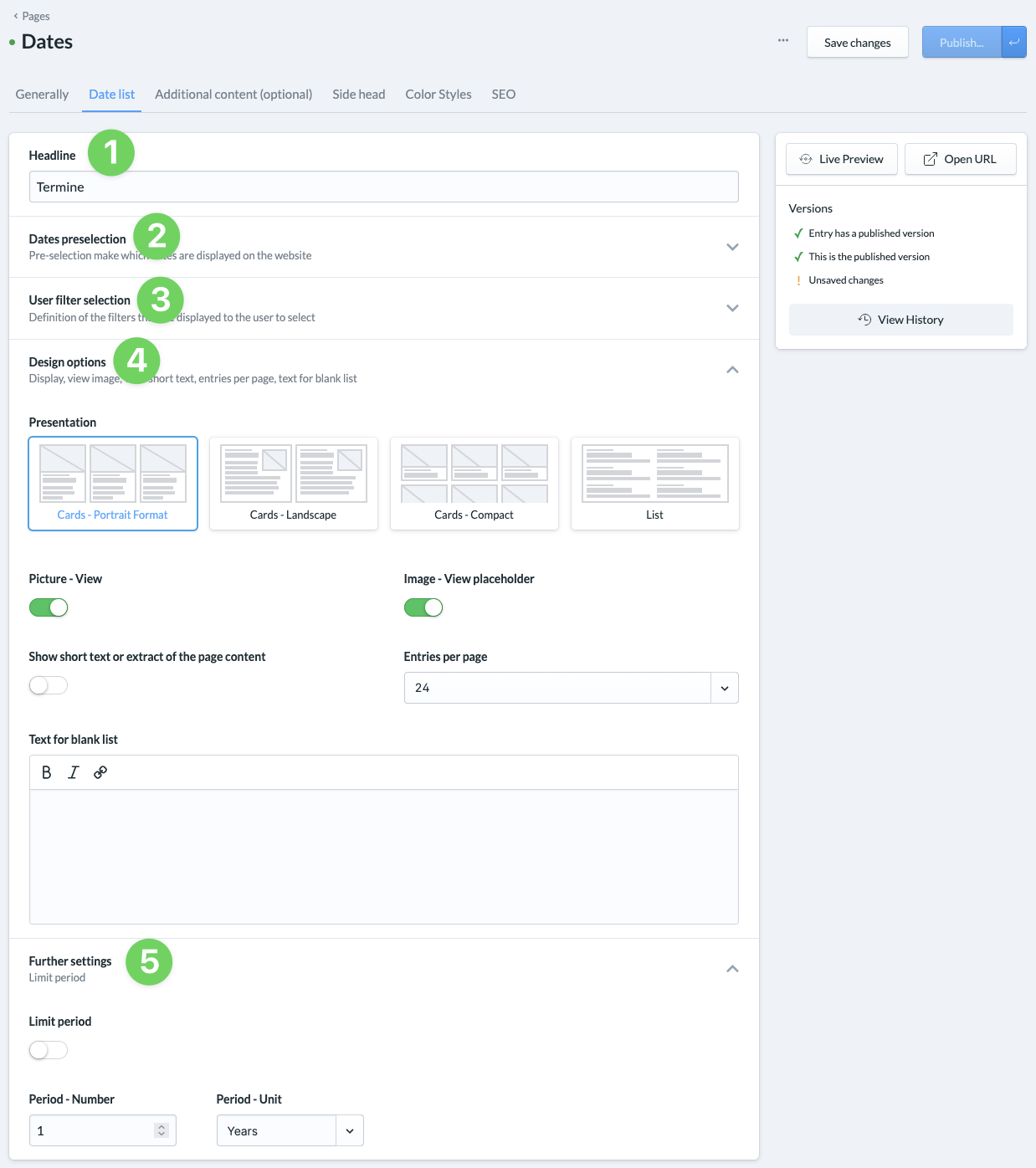
Task: Go back to Pages breadcrumb
Action: click(31, 16)
